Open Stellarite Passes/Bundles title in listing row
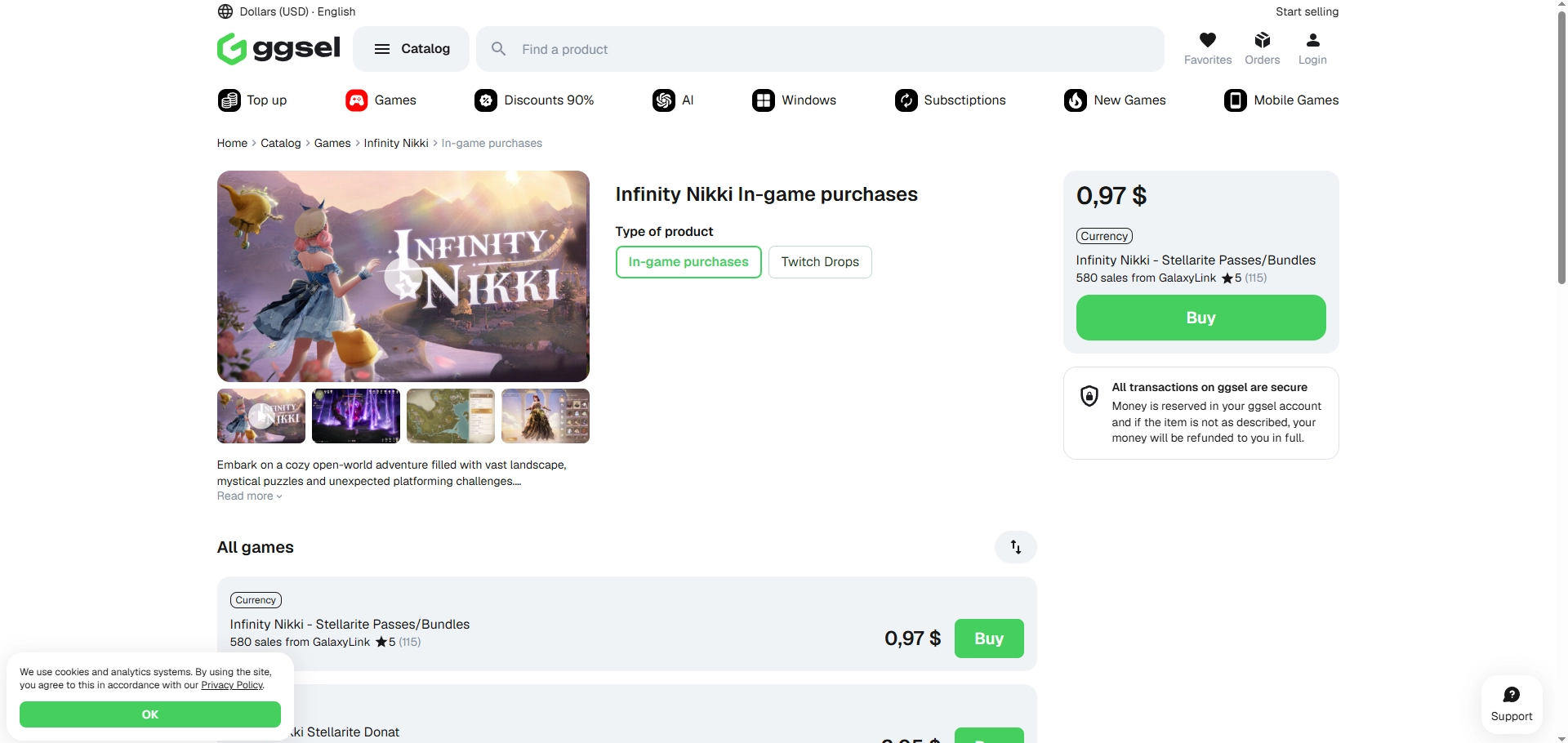Screen dimensions: 1568x743 coord(350,625)
